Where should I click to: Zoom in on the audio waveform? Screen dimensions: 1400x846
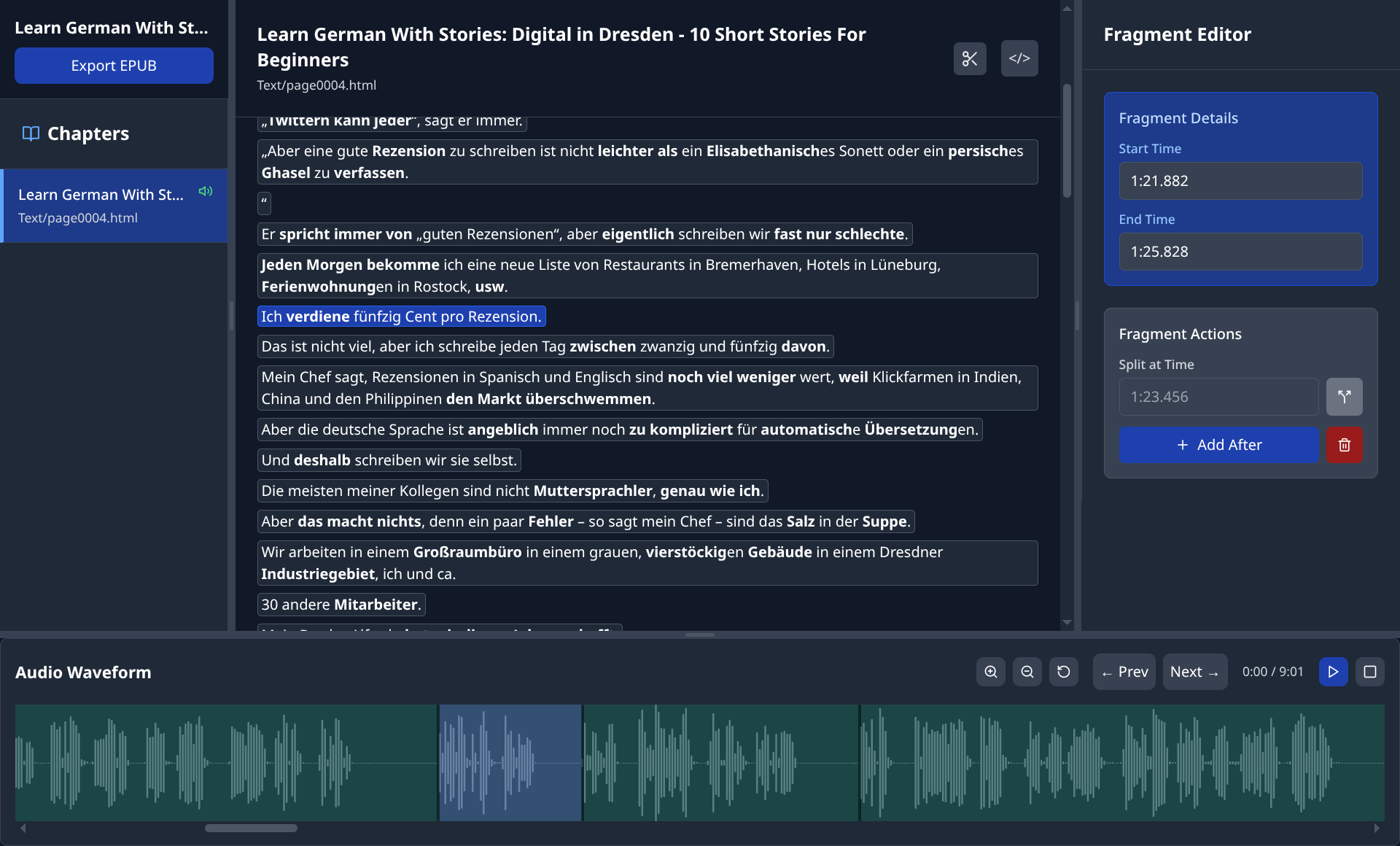coord(991,672)
